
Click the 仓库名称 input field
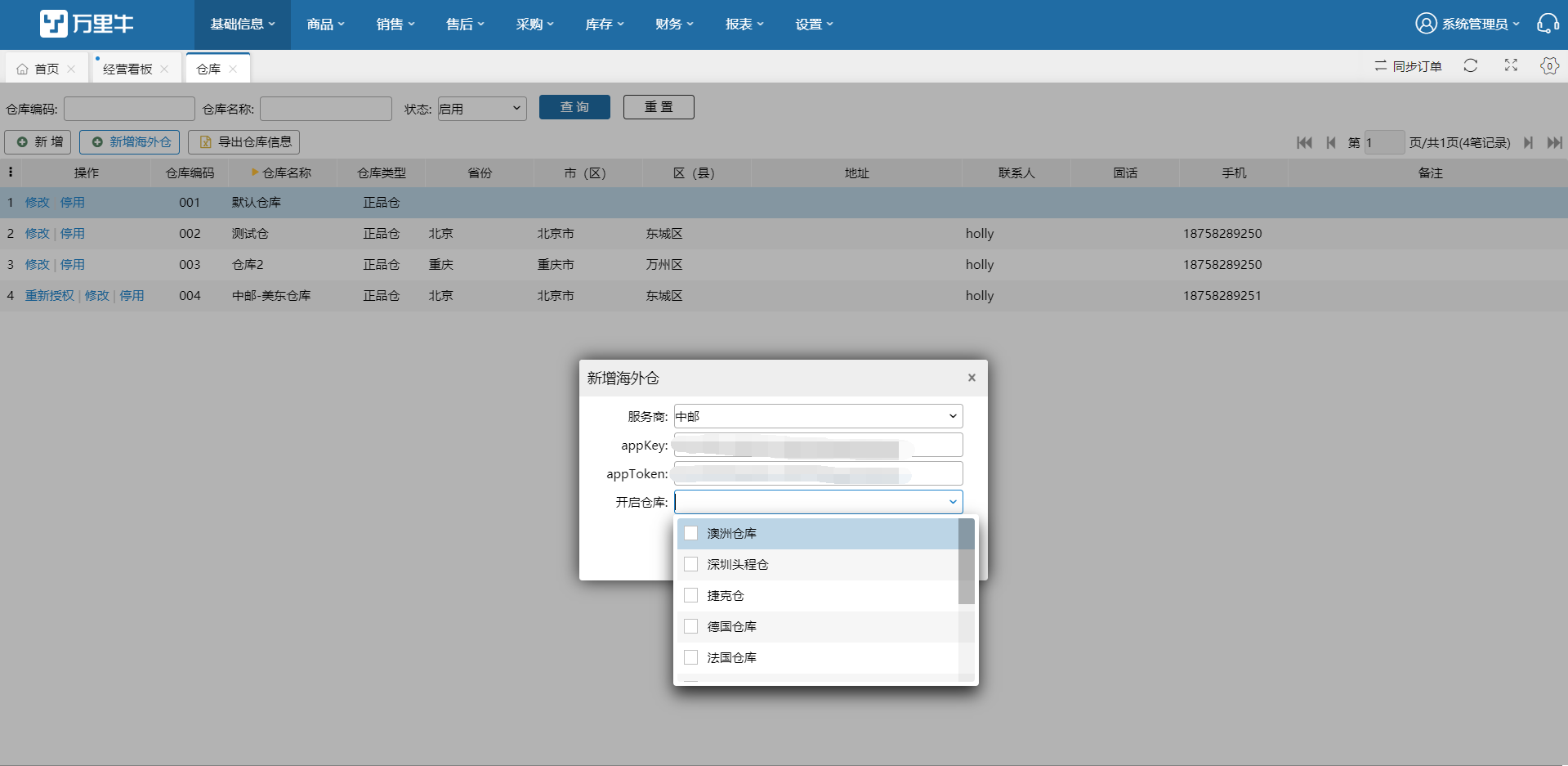(x=326, y=109)
